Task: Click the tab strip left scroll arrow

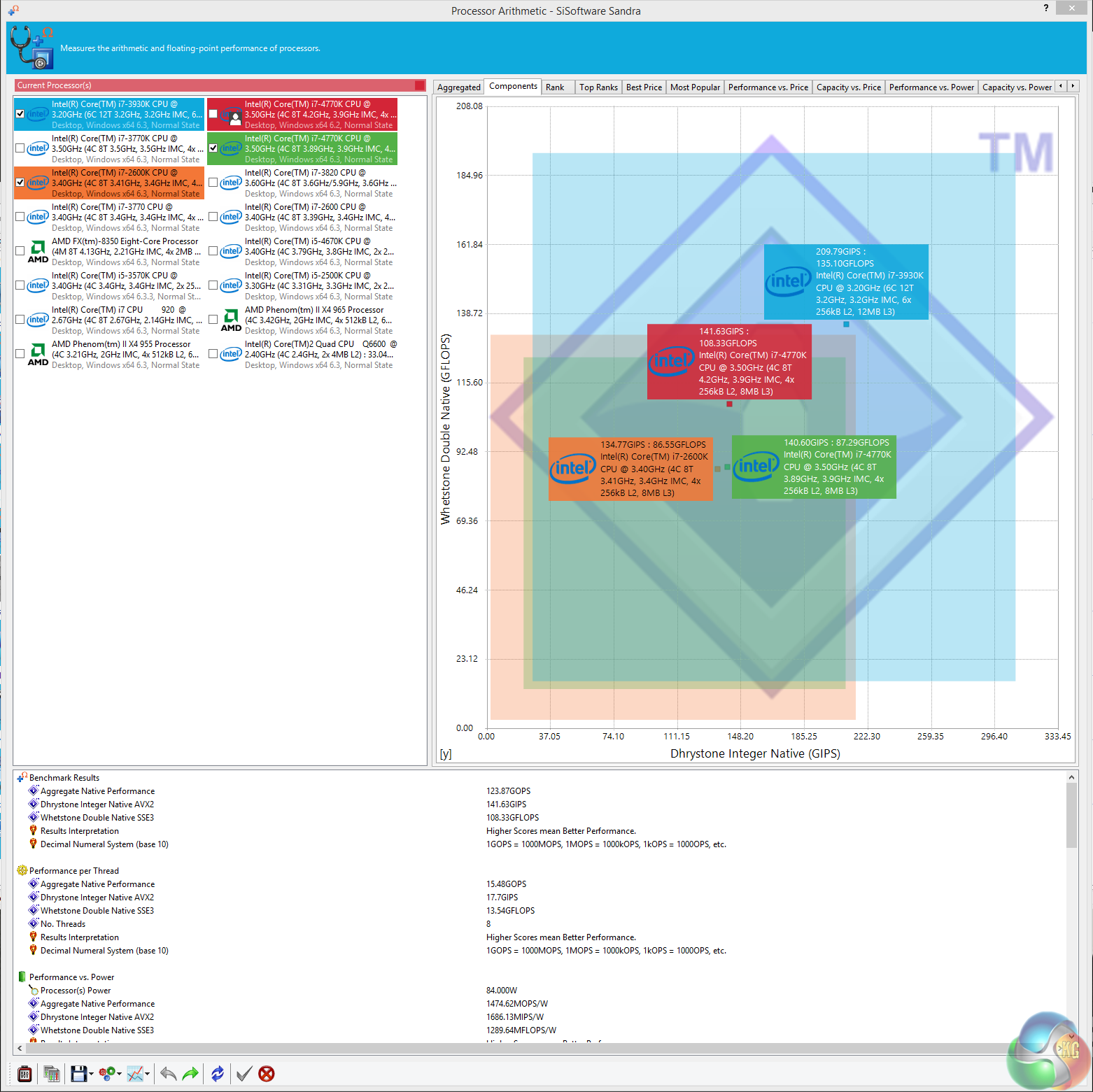Action: 1061,86
